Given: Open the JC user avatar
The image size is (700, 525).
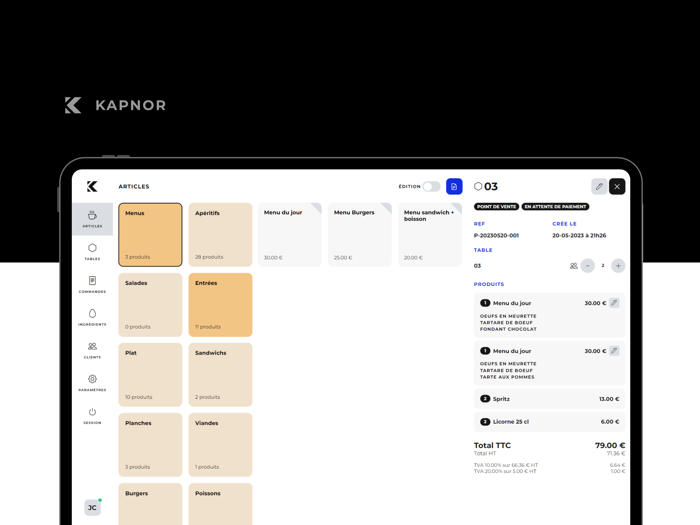Looking at the screenshot, I should click(92, 508).
